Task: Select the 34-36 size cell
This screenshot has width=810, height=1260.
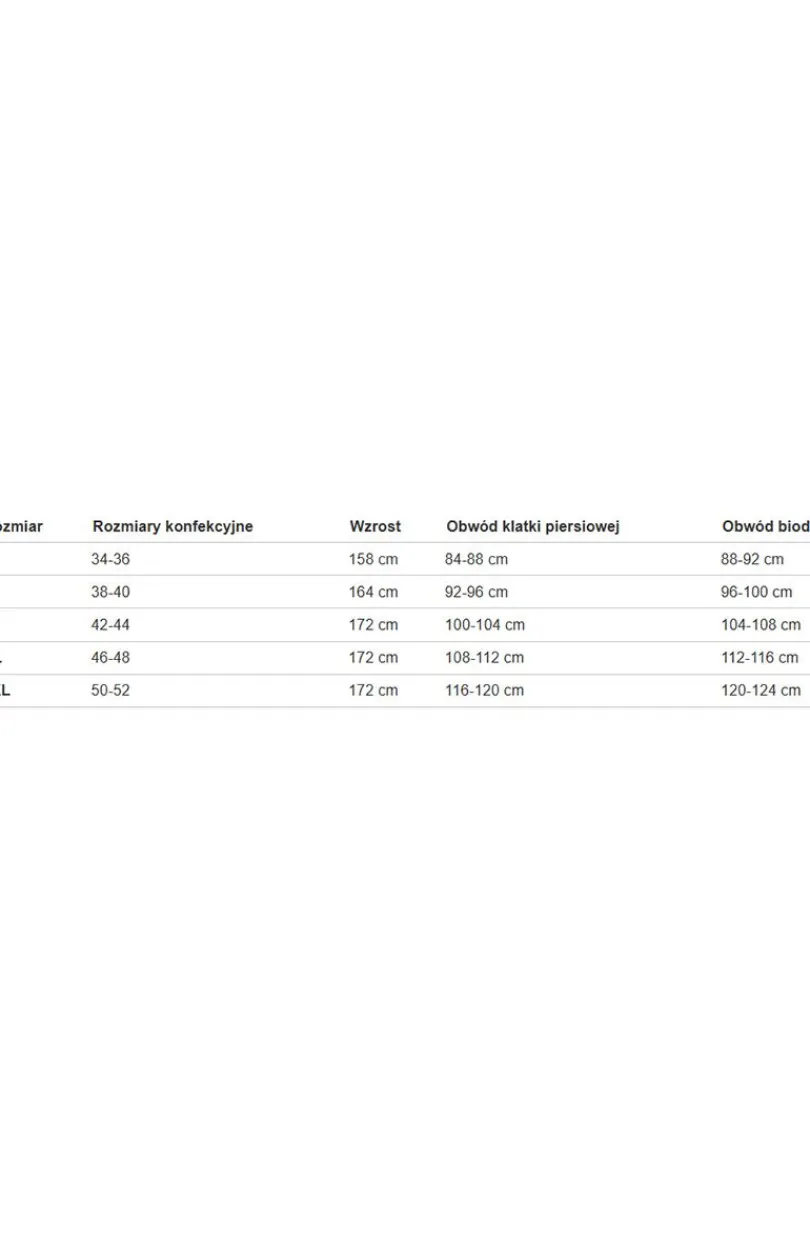Action: [x=110, y=559]
